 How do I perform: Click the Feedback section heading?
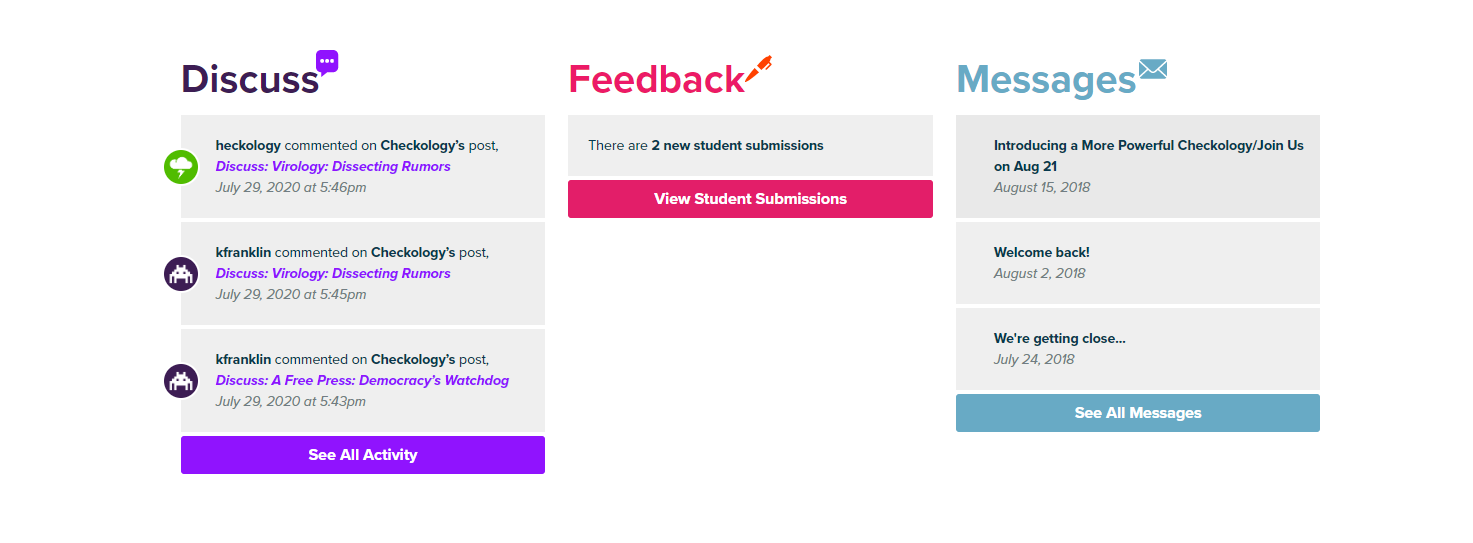point(656,79)
